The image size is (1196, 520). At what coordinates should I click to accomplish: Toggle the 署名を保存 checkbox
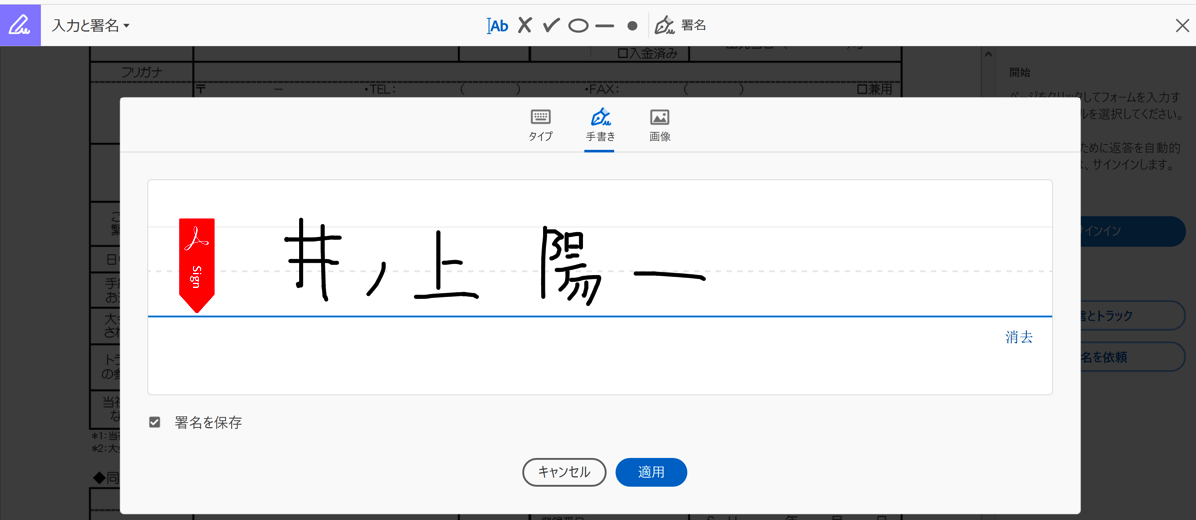coord(155,422)
